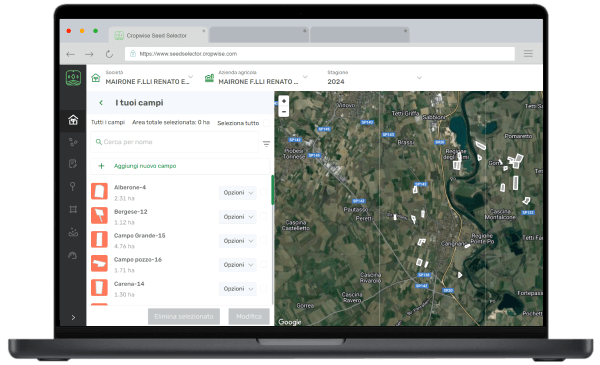This screenshot has height=365, width=600.
Task: Click the Cropwise logo icon in sidebar
Action: coord(73,78)
